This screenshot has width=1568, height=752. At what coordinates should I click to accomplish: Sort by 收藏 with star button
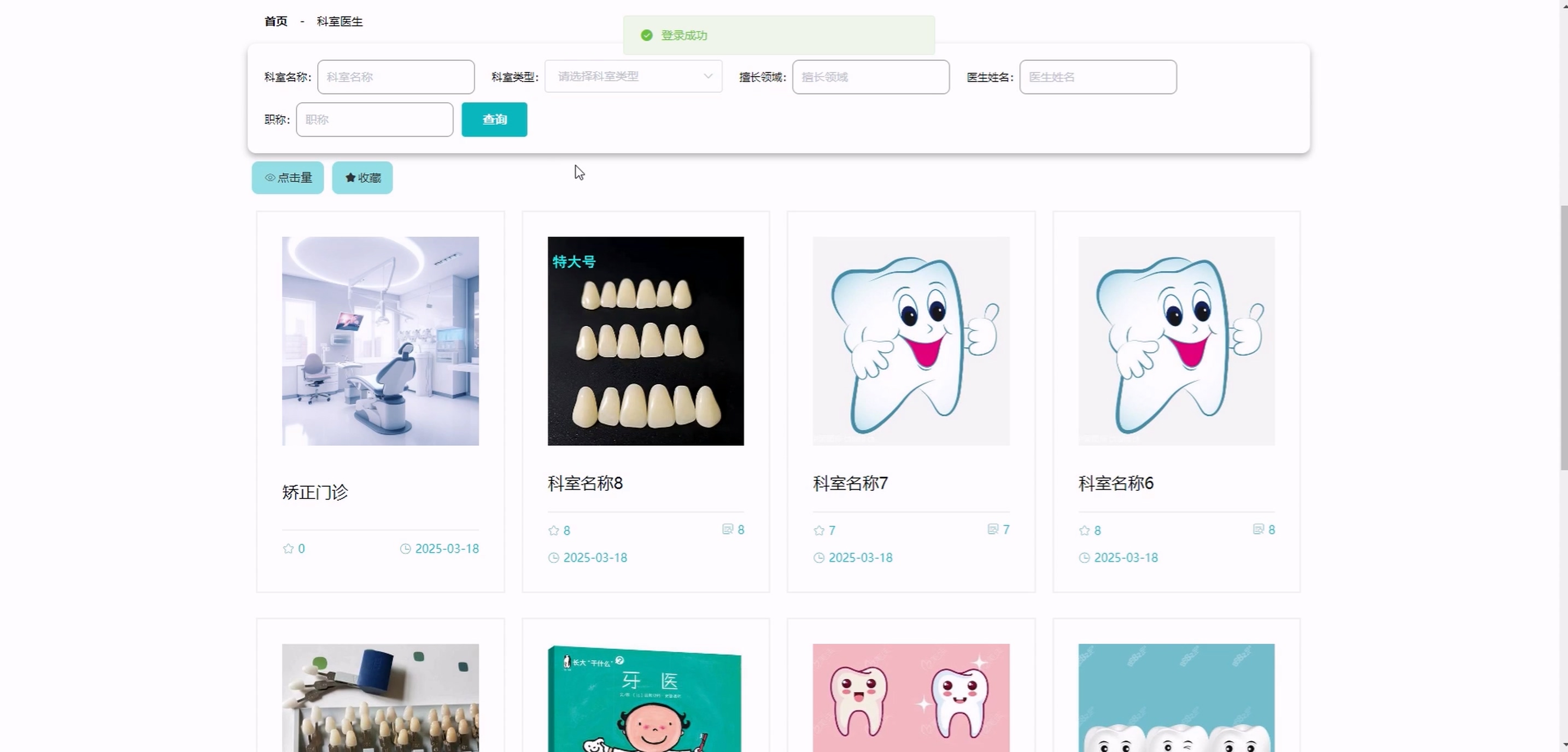tap(362, 178)
